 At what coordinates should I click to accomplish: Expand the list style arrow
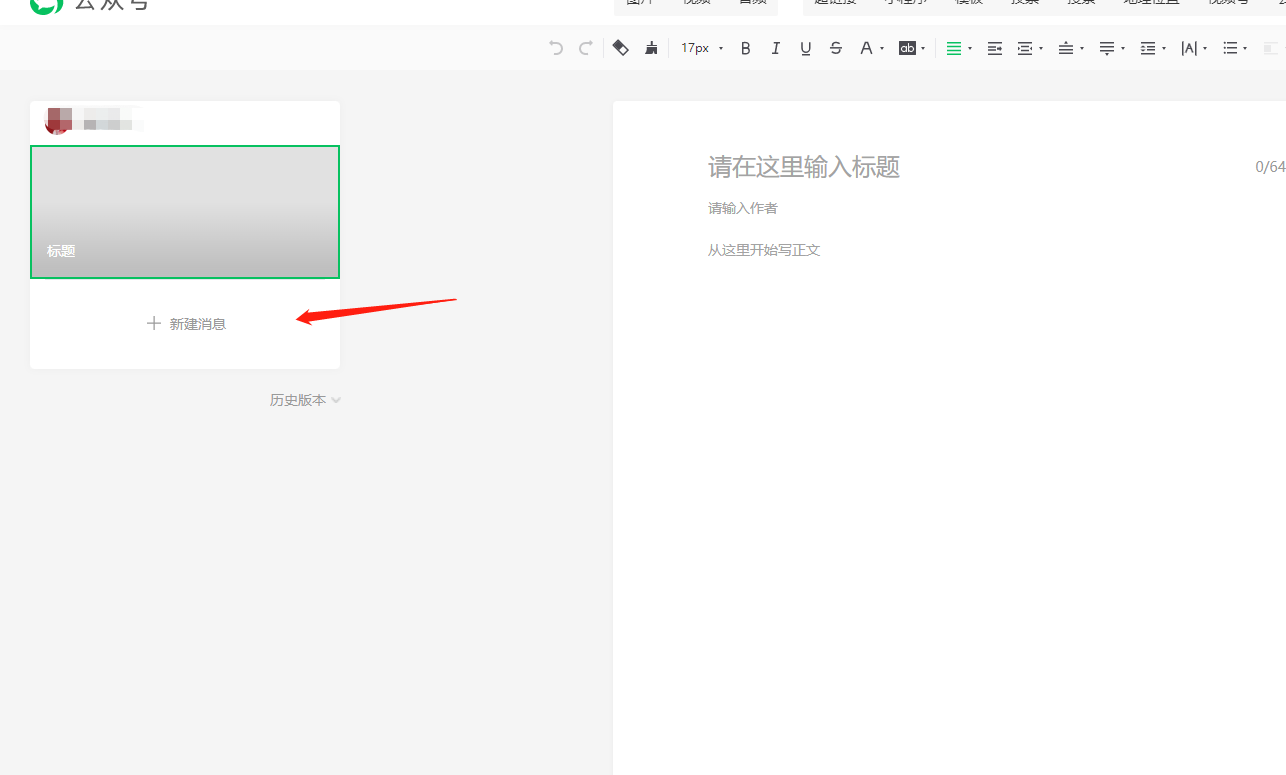1246,48
